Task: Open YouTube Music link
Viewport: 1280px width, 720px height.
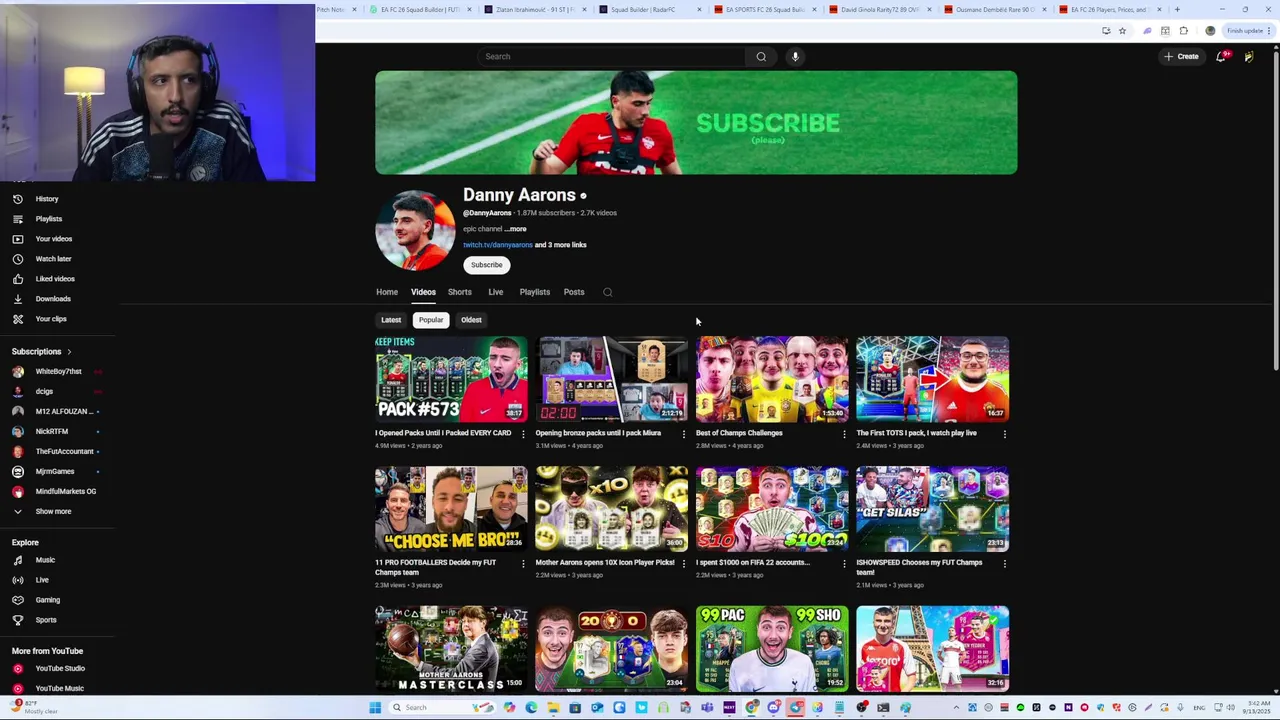Action: [x=60, y=688]
